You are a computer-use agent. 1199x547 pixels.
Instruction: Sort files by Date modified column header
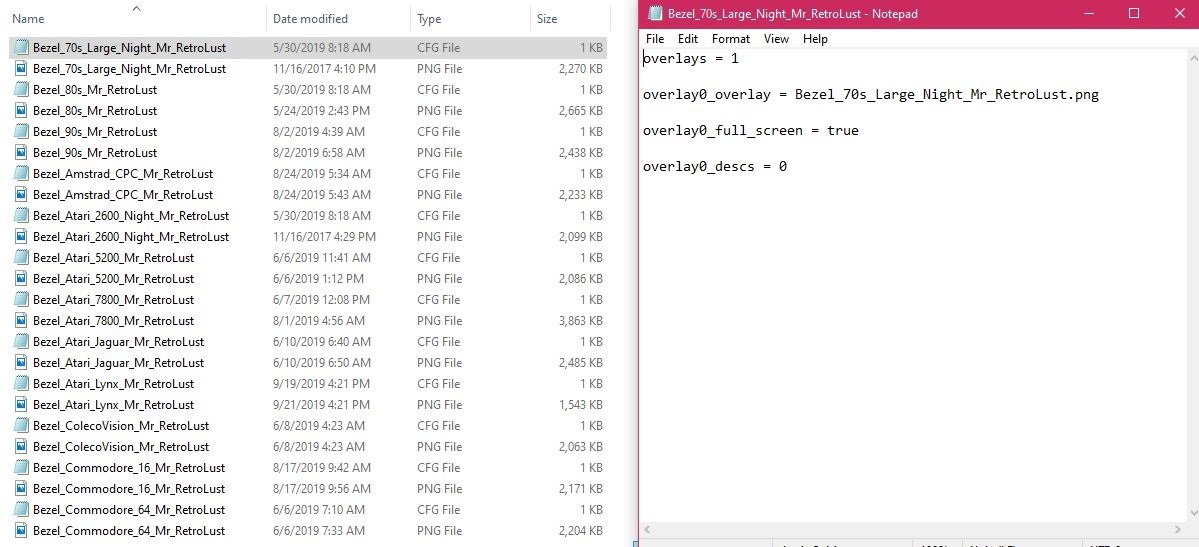point(310,19)
